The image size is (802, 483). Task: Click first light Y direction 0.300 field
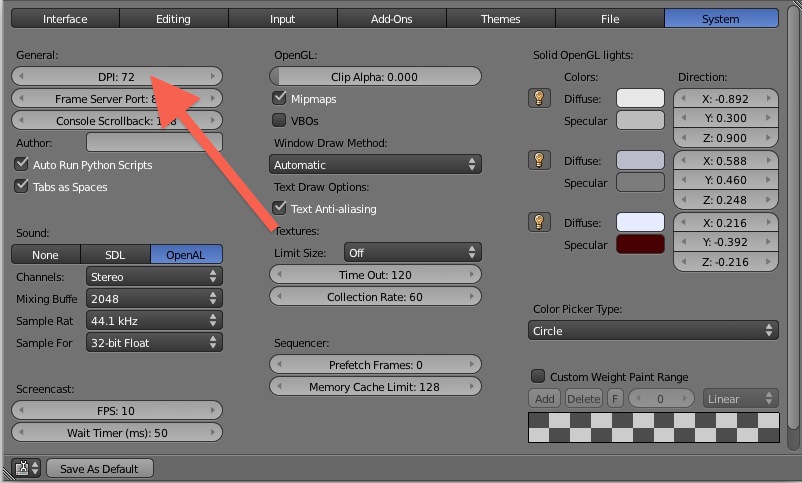point(726,118)
